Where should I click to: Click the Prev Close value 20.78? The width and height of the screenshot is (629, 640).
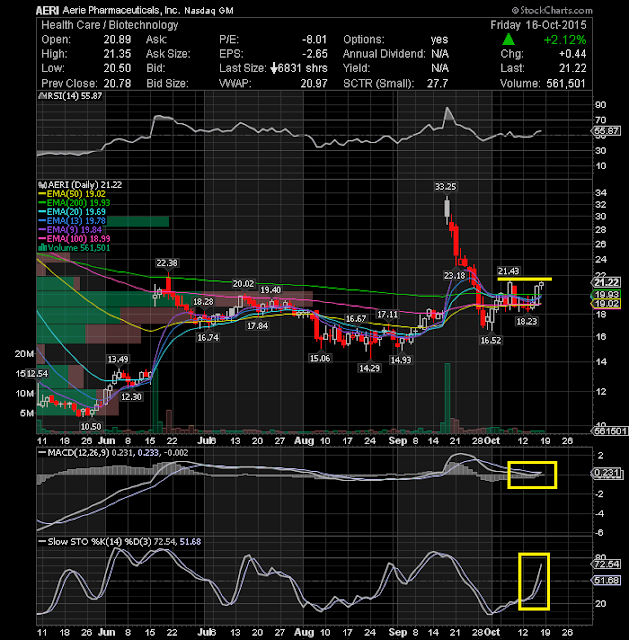[x=117, y=84]
